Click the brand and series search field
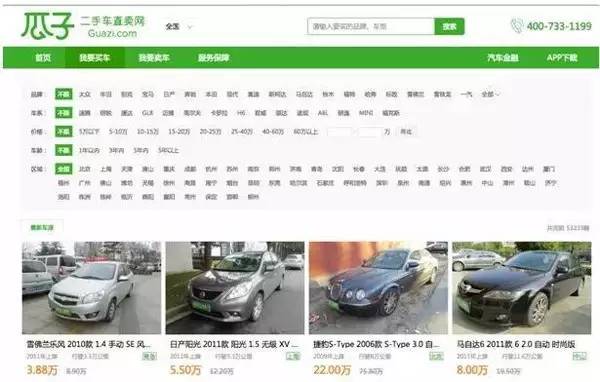600x382 pixels. point(371,26)
